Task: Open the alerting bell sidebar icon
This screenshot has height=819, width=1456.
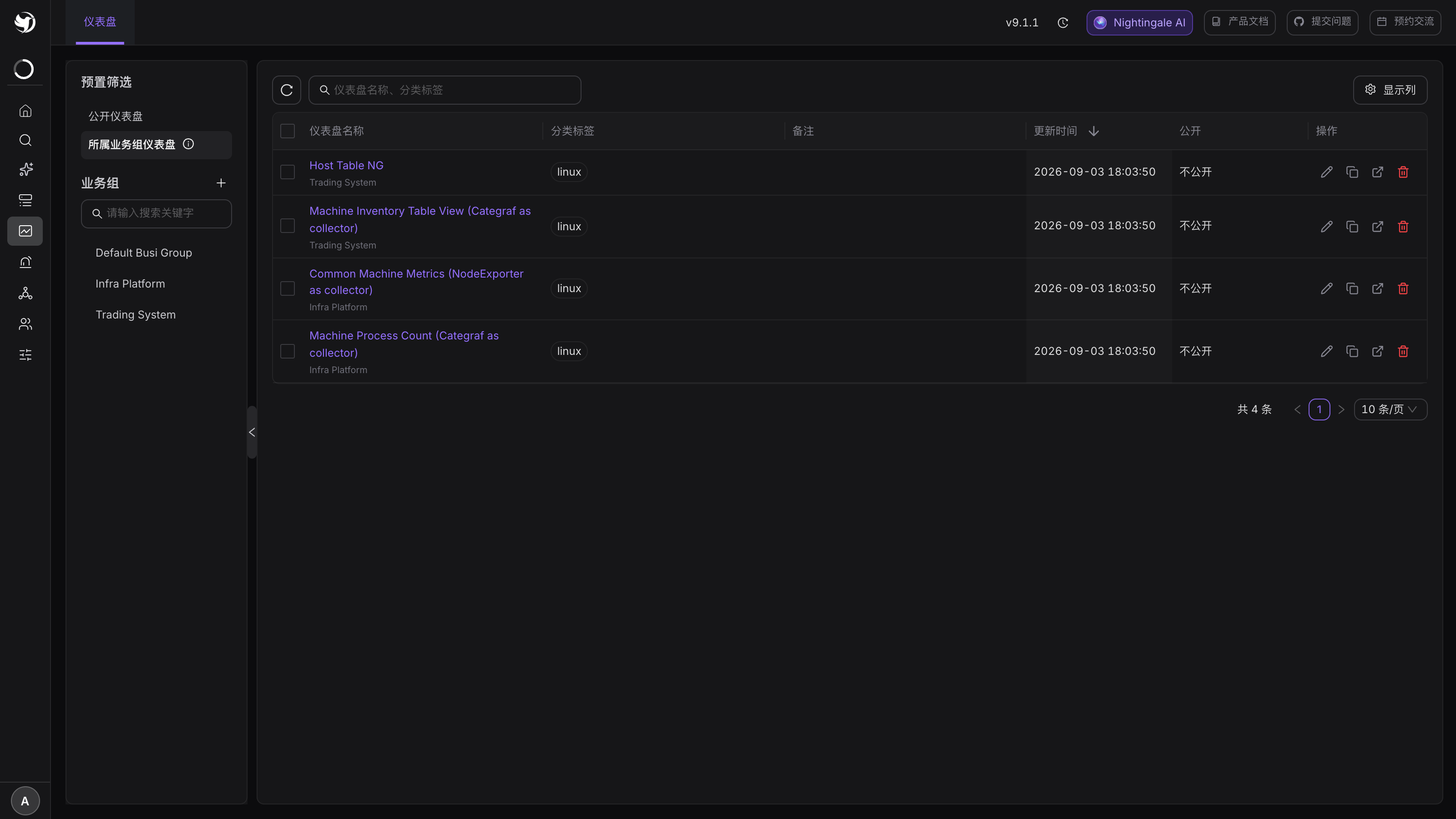Action: tap(25, 262)
